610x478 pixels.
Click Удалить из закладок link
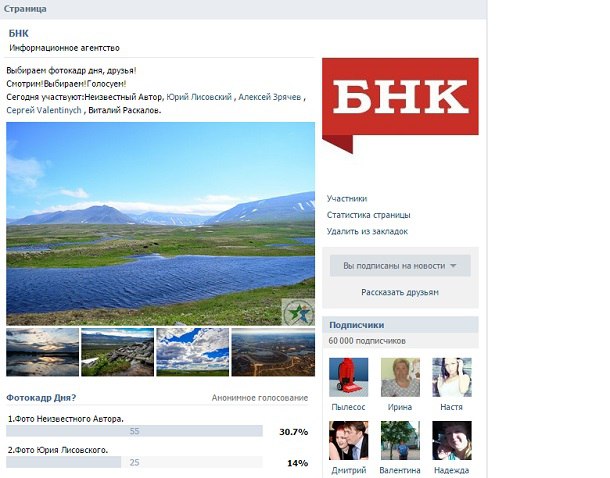pyautogui.click(x=367, y=231)
